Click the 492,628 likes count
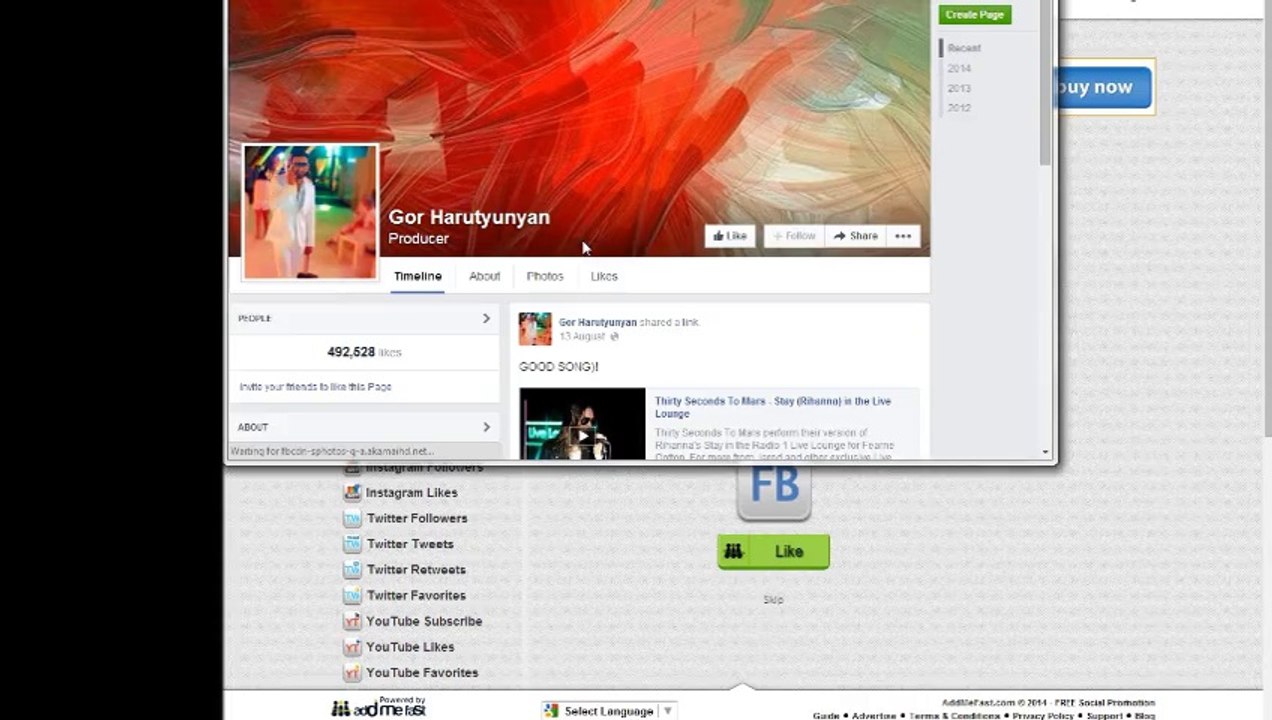 [364, 352]
